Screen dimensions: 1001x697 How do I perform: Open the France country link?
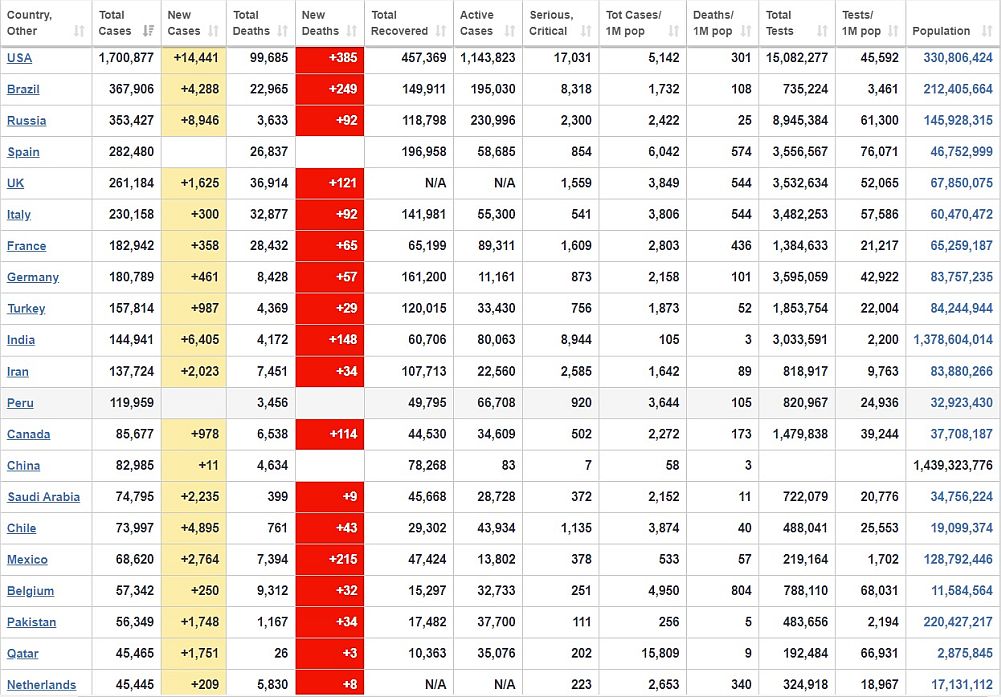(x=26, y=246)
